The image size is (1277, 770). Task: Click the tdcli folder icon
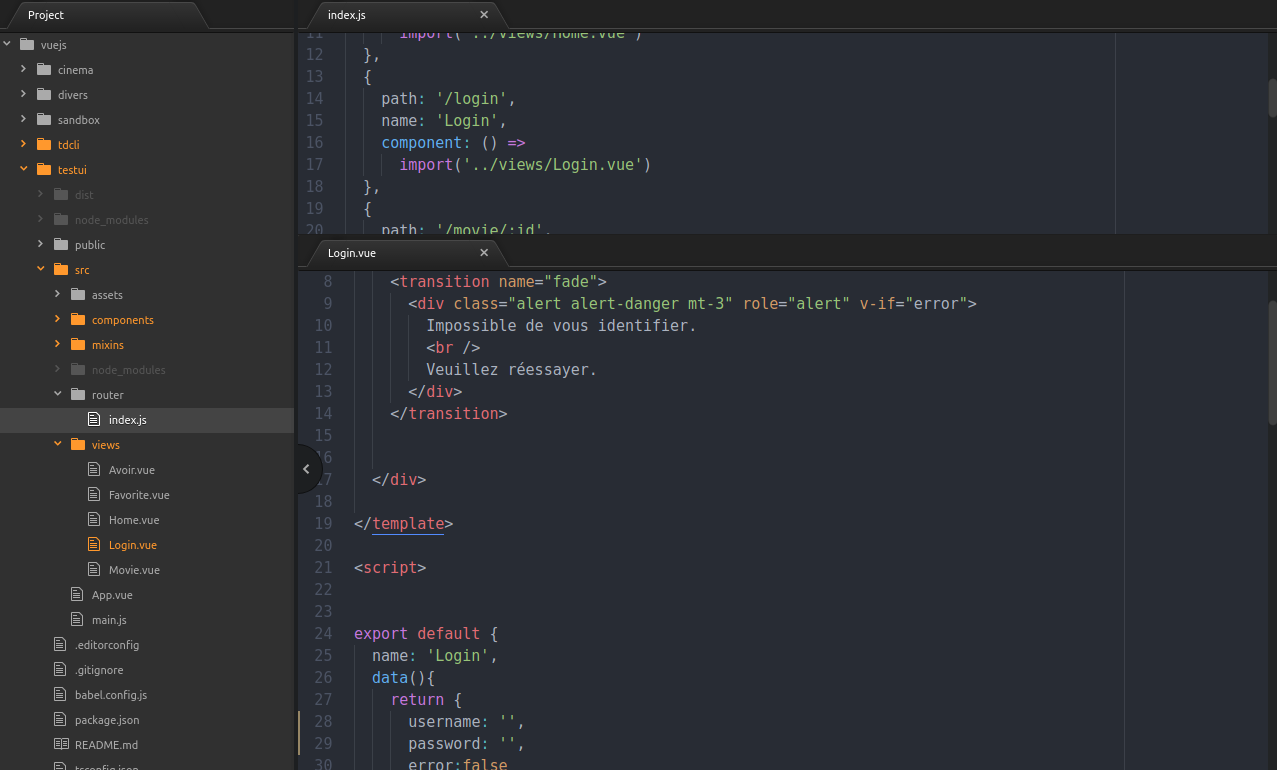[x=43, y=145]
